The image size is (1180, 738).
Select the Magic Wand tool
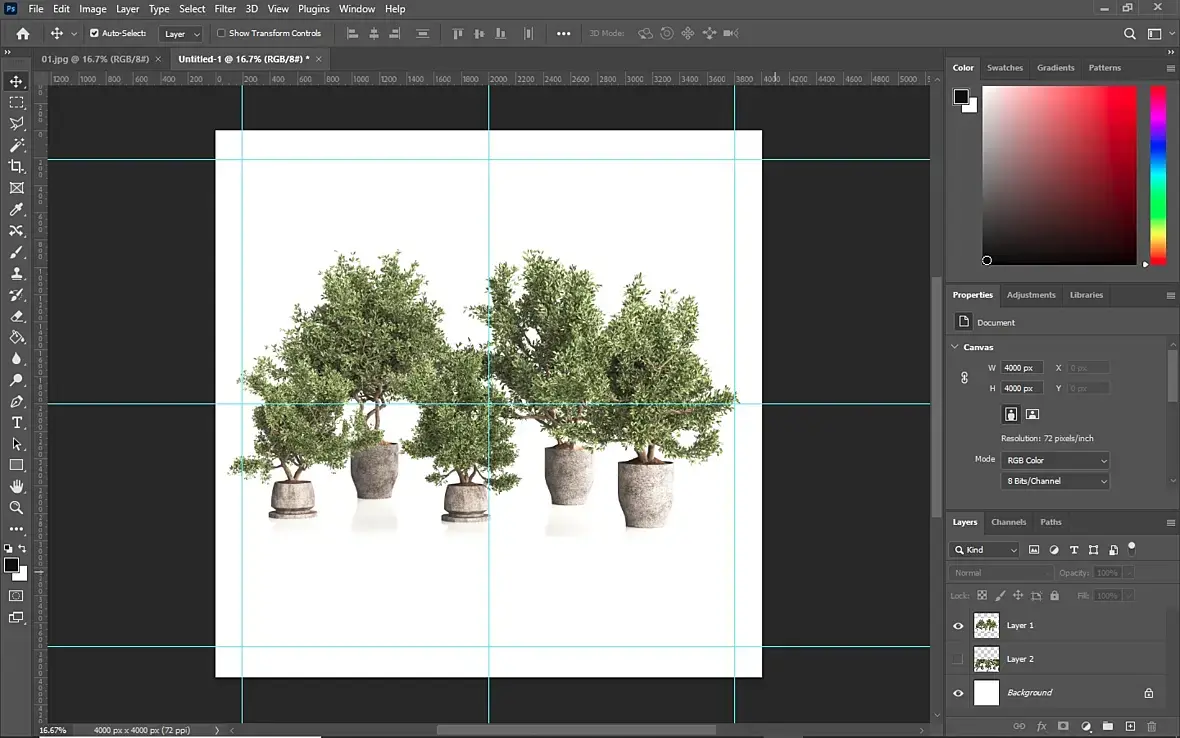click(x=16, y=145)
